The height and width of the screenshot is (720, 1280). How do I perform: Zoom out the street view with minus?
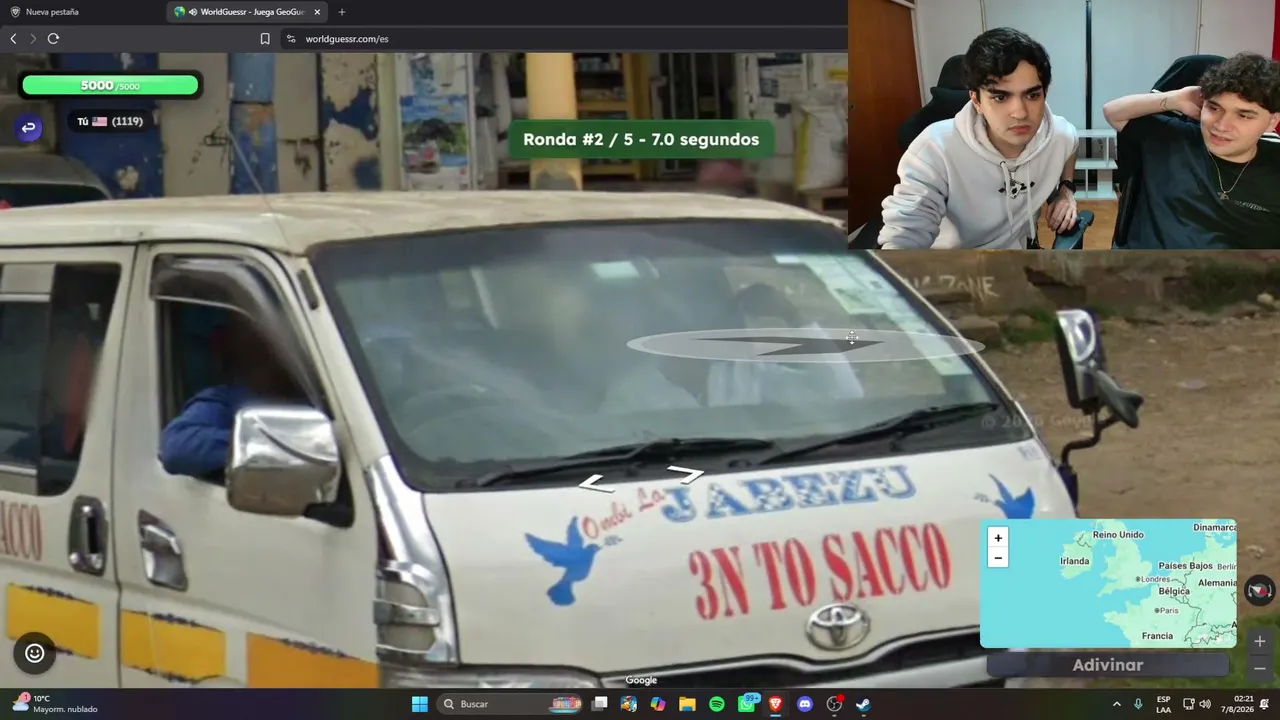click(x=1259, y=668)
